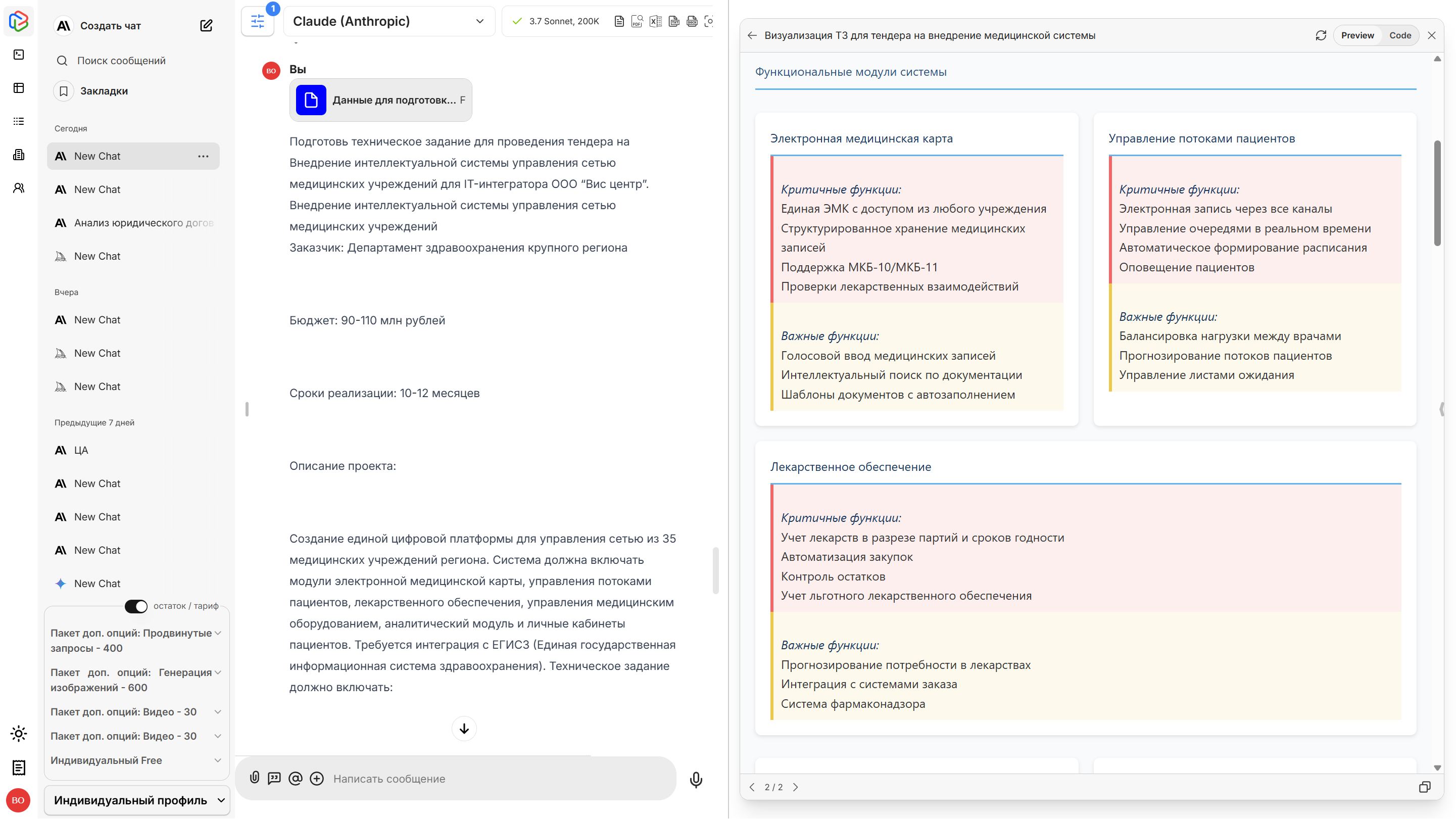This screenshot has height=819, width=1456.
Task: Click the screen capture frame icon
Action: click(709, 22)
